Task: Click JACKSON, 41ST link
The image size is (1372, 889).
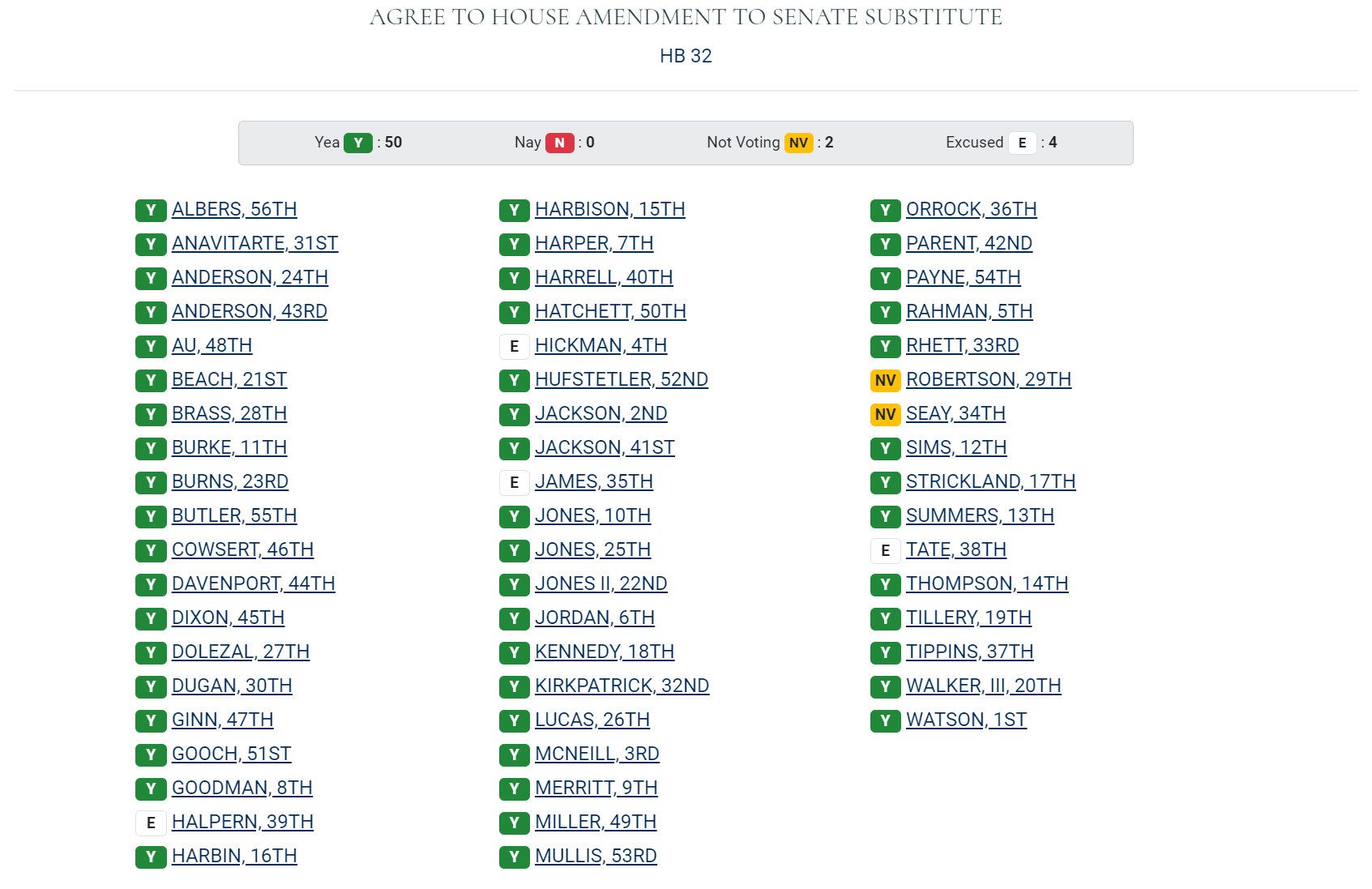Action: click(x=605, y=447)
